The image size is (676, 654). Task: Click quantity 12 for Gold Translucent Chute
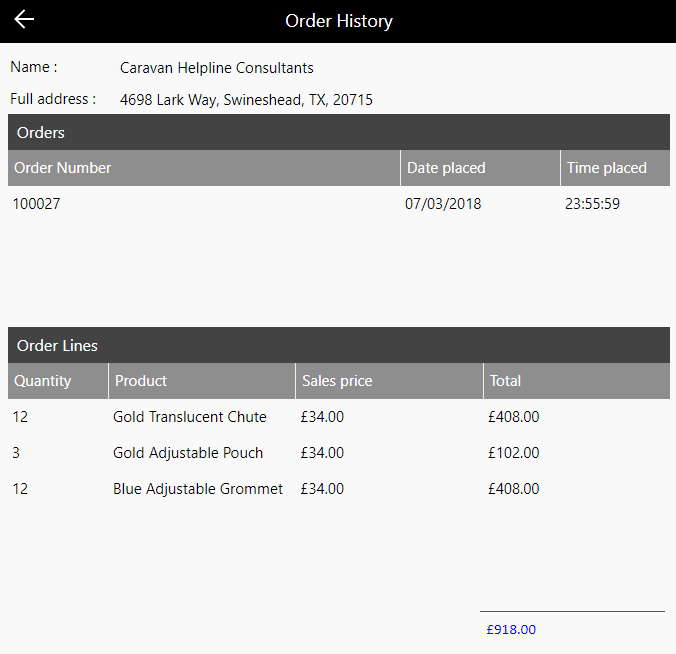pyautogui.click(x=20, y=417)
